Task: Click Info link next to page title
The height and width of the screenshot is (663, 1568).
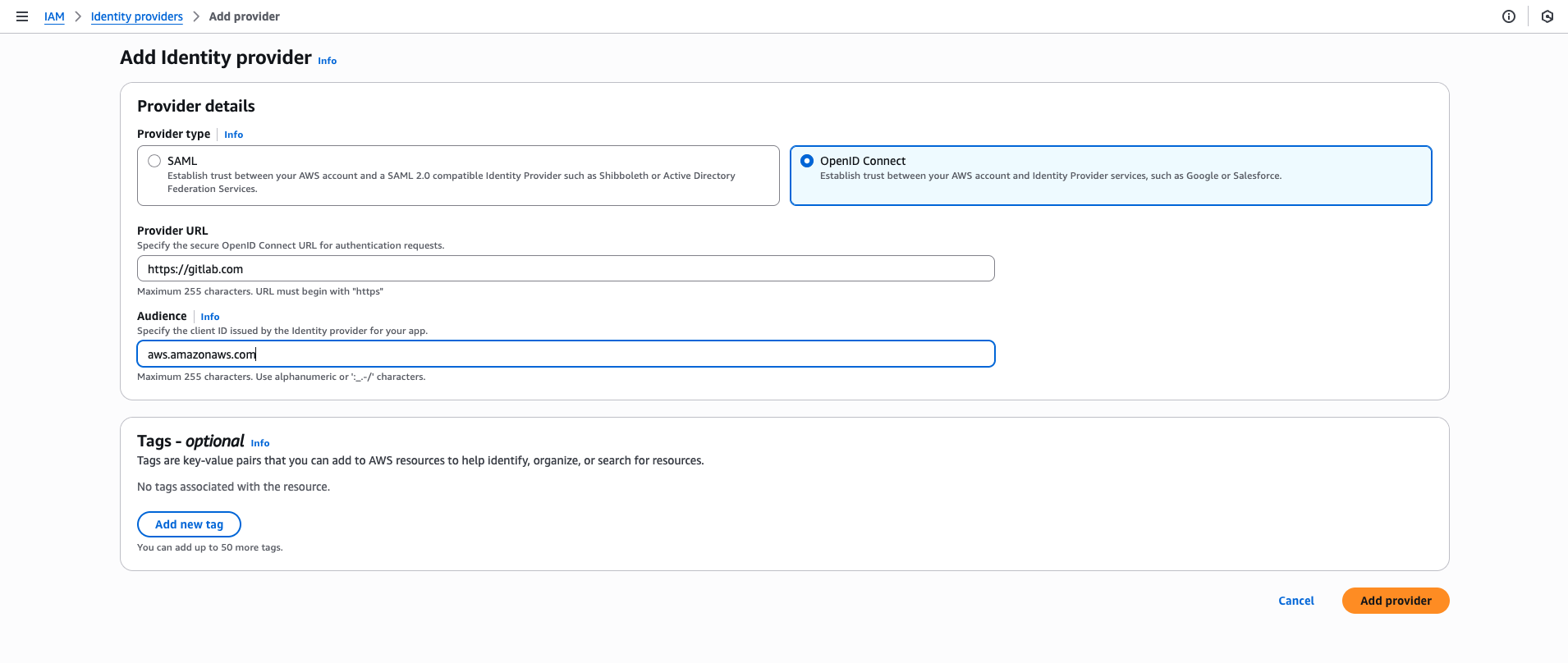Action: click(x=327, y=61)
